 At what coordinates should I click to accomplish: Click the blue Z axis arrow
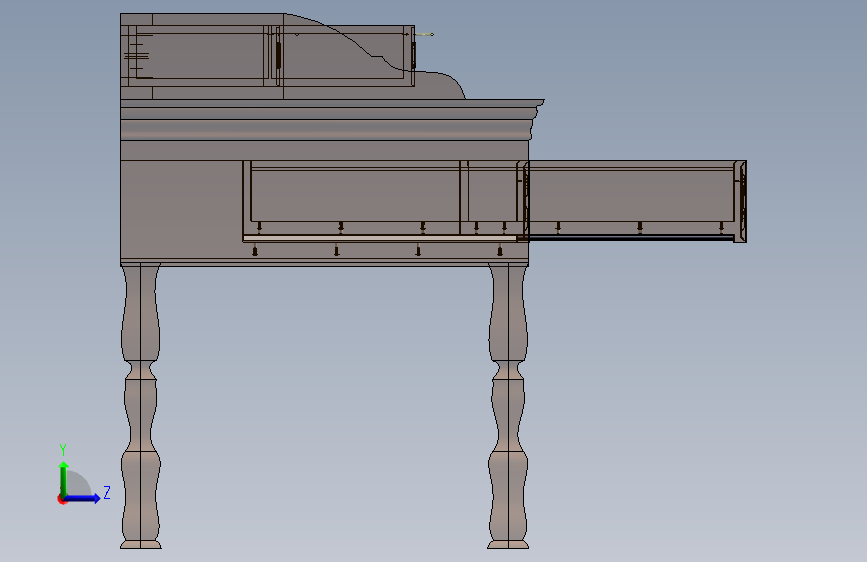coord(82,498)
